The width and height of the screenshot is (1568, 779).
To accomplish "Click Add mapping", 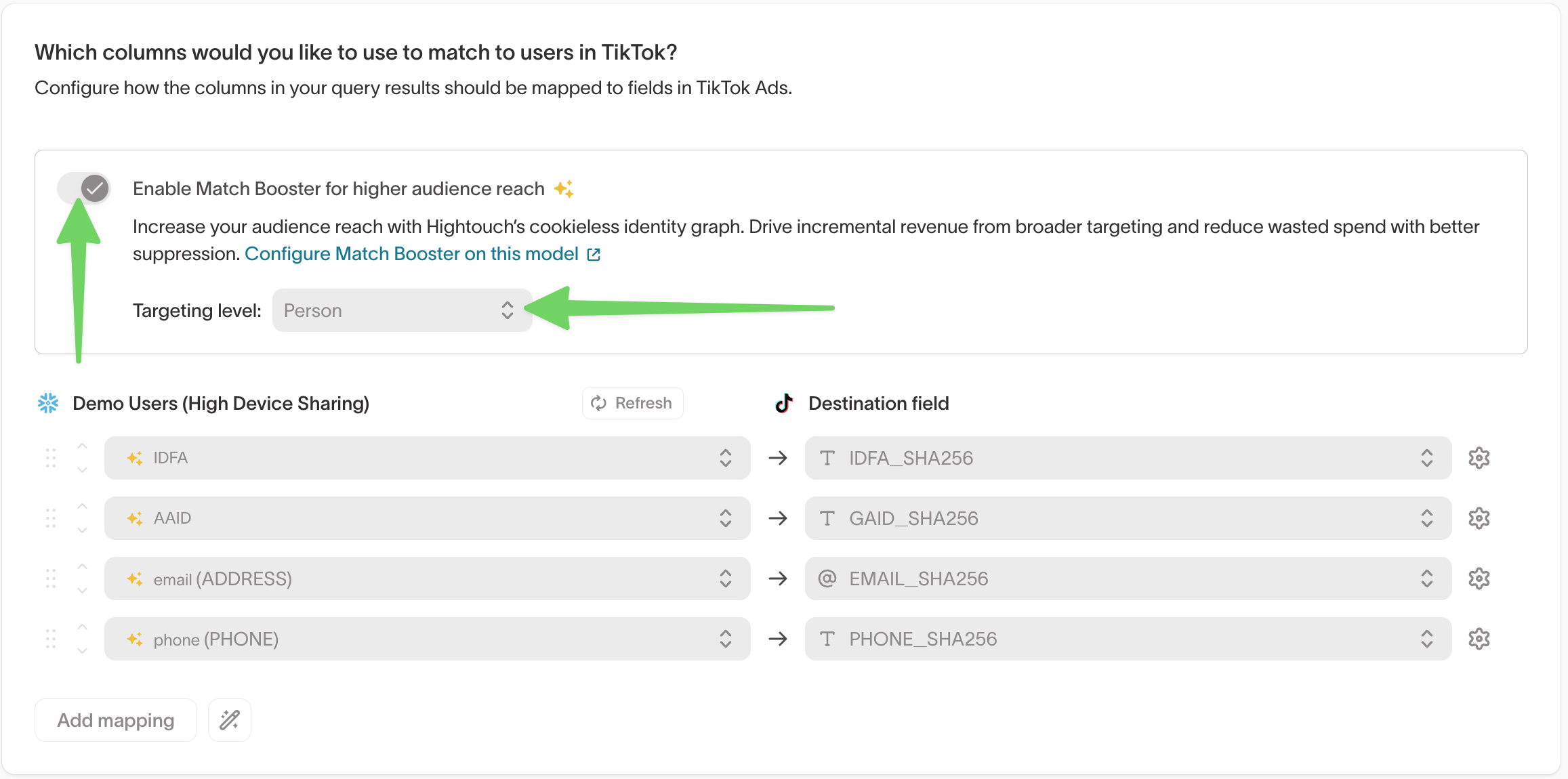I will 115,719.
